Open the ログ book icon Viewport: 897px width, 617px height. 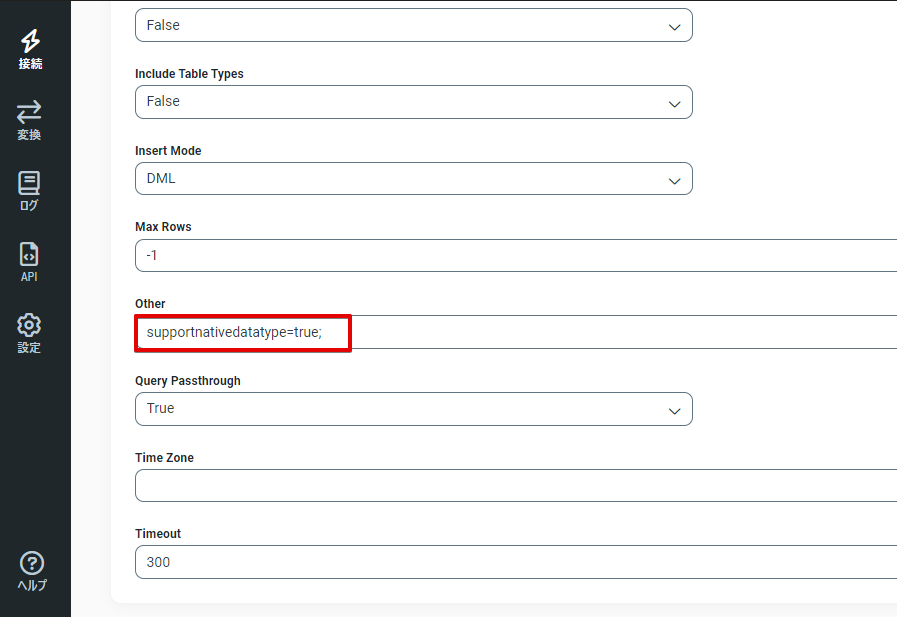point(30,183)
